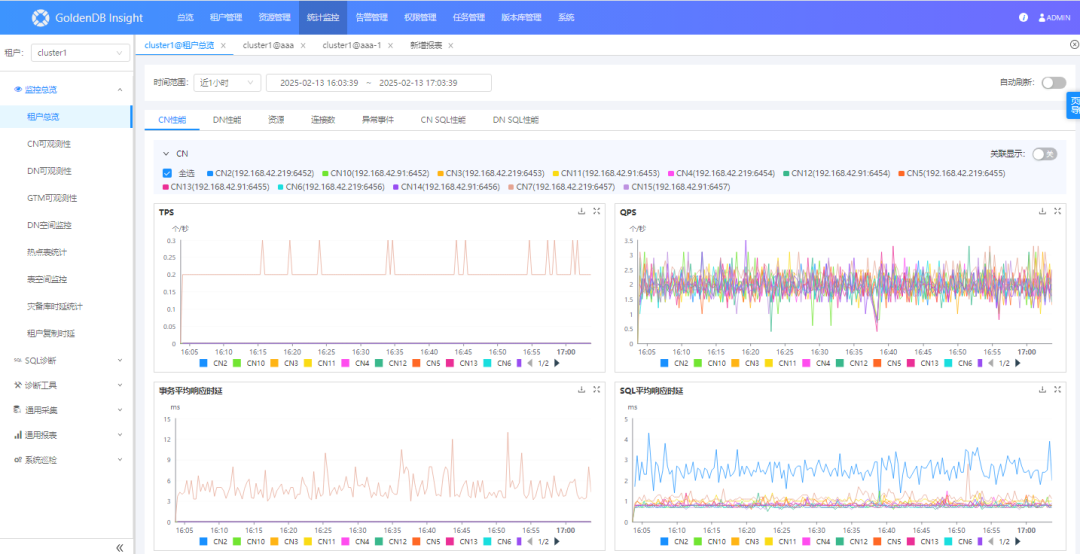This screenshot has height=554, width=1080.
Task: Maximize the SQL平均响应时延 chart
Action: (x=1057, y=390)
